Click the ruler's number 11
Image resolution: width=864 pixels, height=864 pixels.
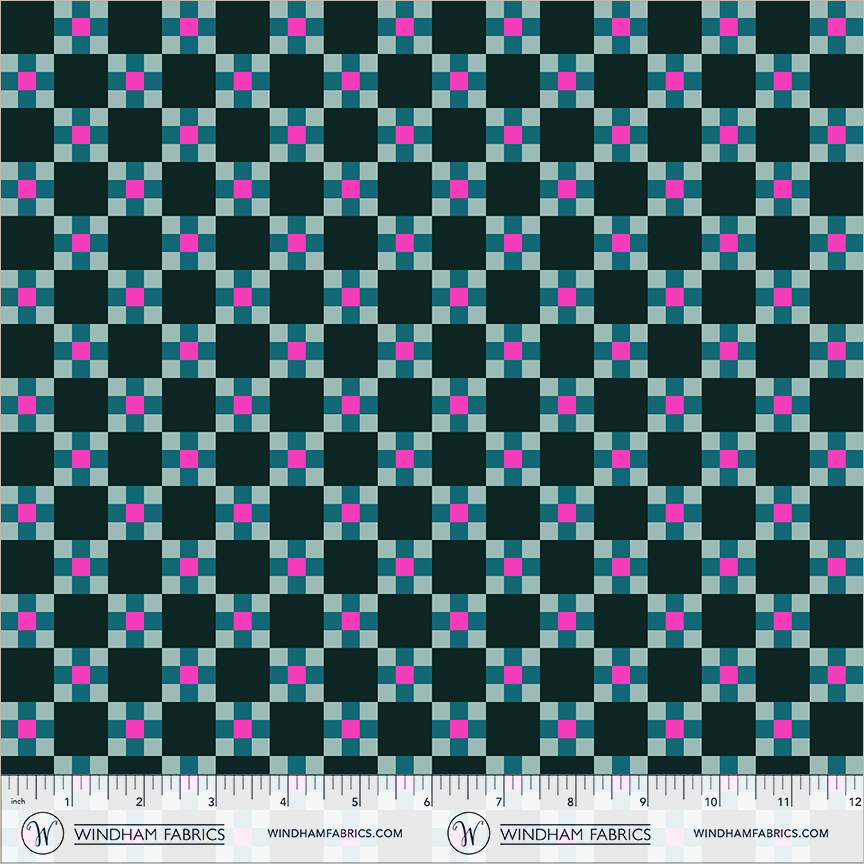[x=784, y=802]
